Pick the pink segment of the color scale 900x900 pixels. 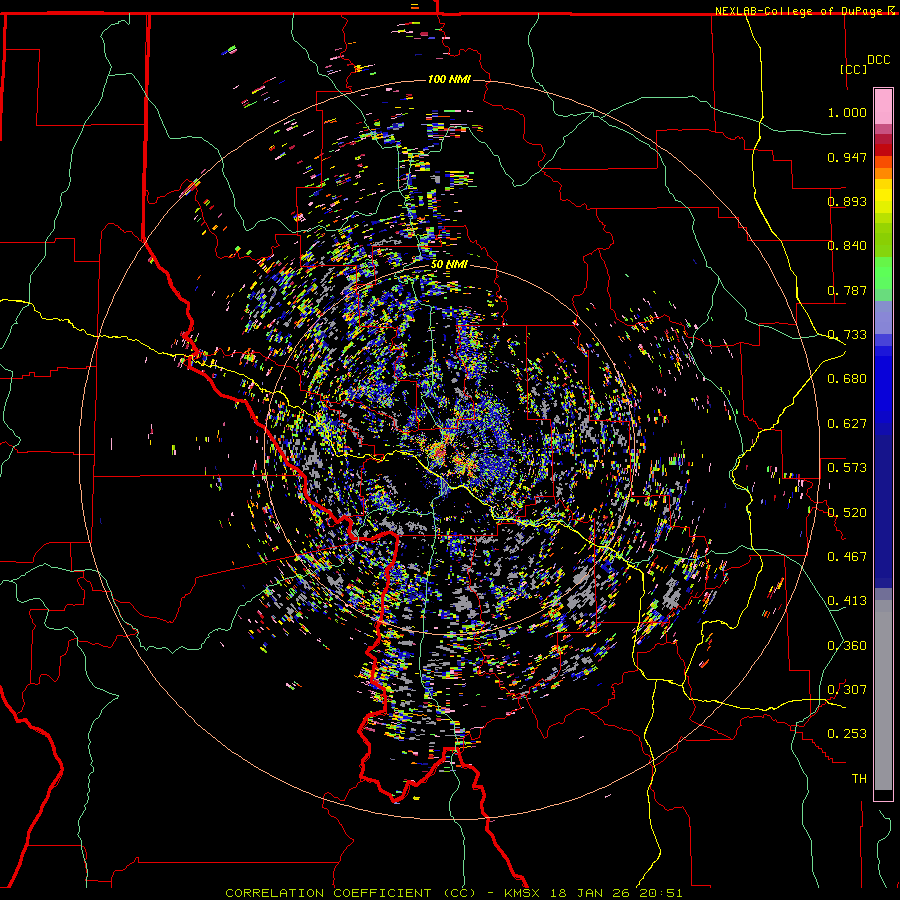tap(883, 107)
